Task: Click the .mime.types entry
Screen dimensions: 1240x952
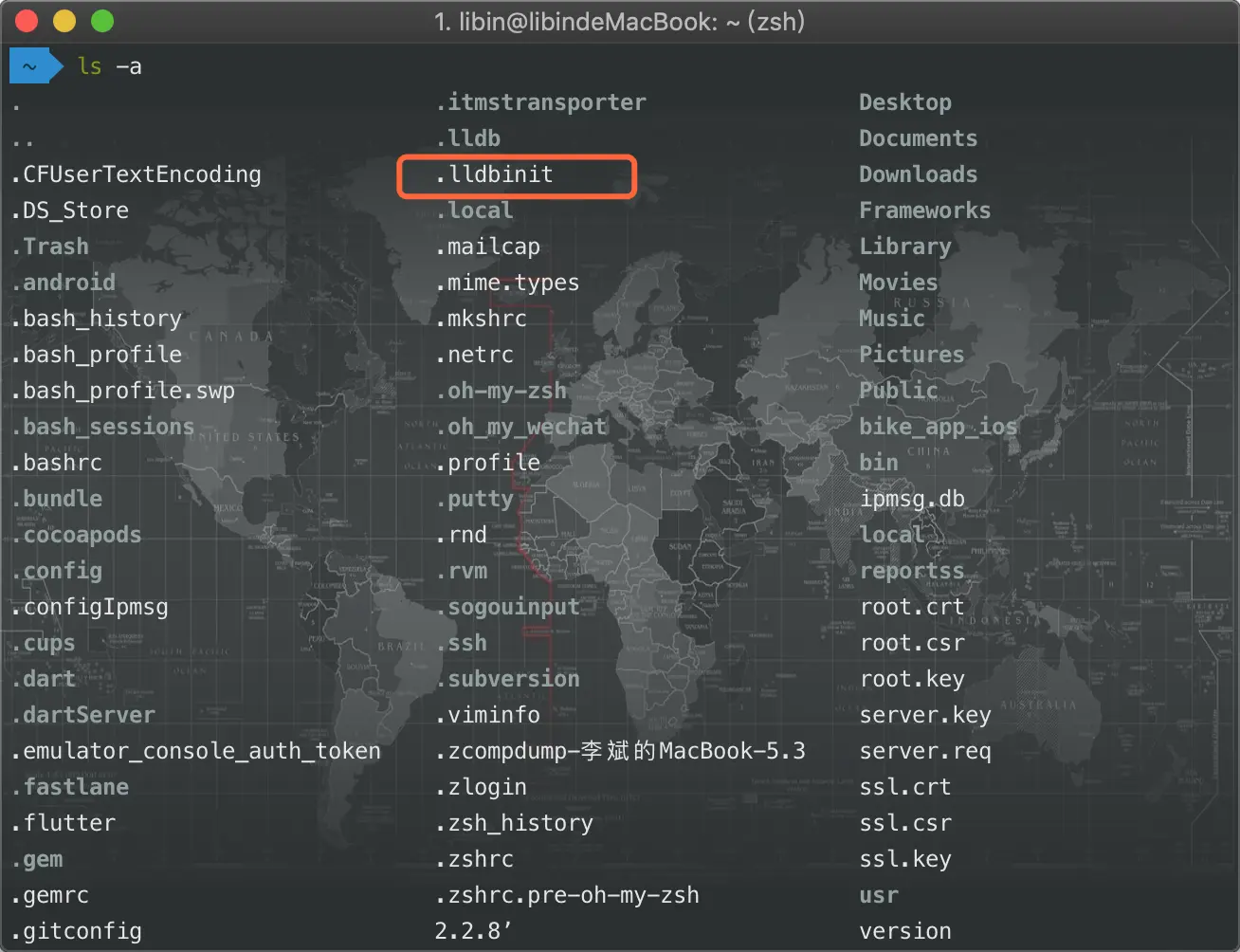Action: pyautogui.click(x=508, y=283)
